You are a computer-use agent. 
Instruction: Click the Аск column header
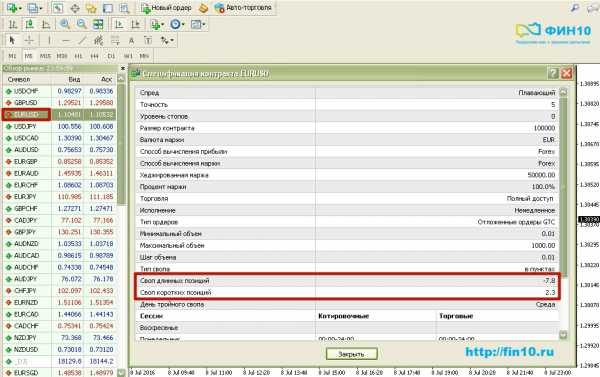100,79
